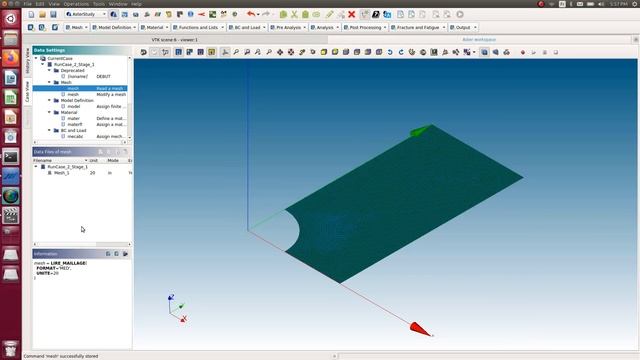Click the red record dot icon

tap(523, 52)
